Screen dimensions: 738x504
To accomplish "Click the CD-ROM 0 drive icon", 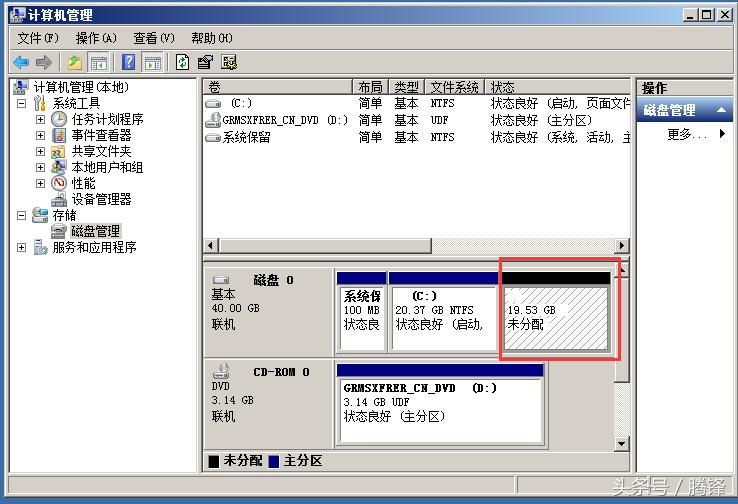I will (x=221, y=371).
